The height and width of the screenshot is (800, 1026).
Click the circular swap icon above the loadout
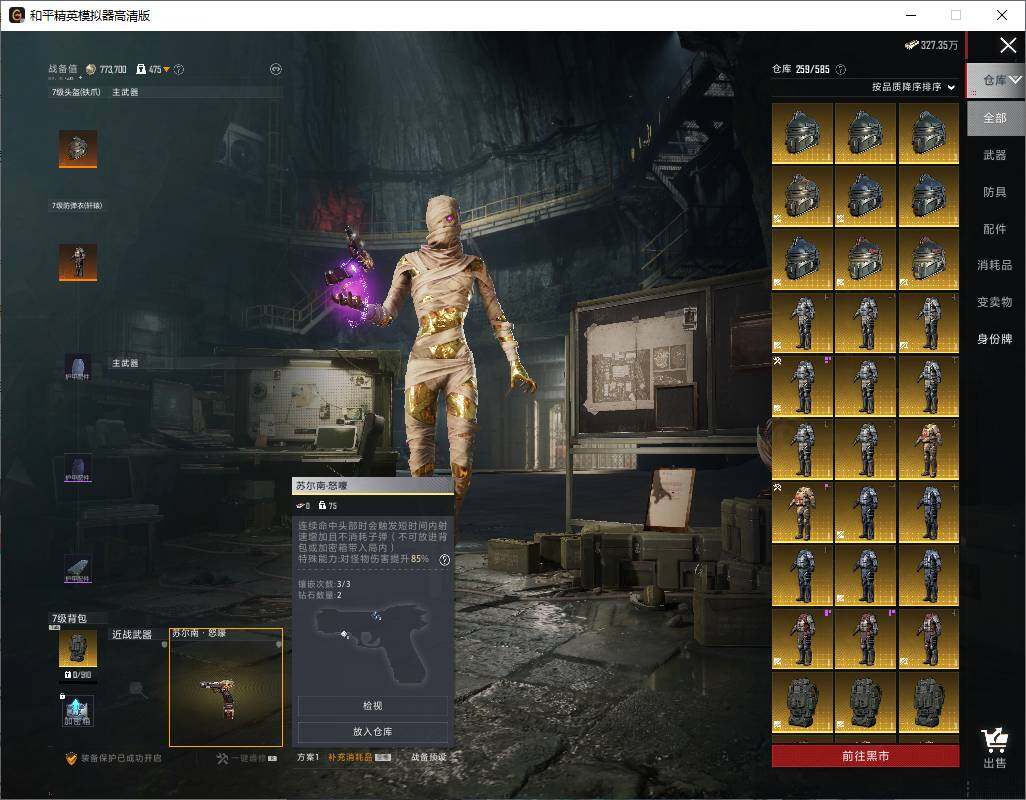point(275,69)
